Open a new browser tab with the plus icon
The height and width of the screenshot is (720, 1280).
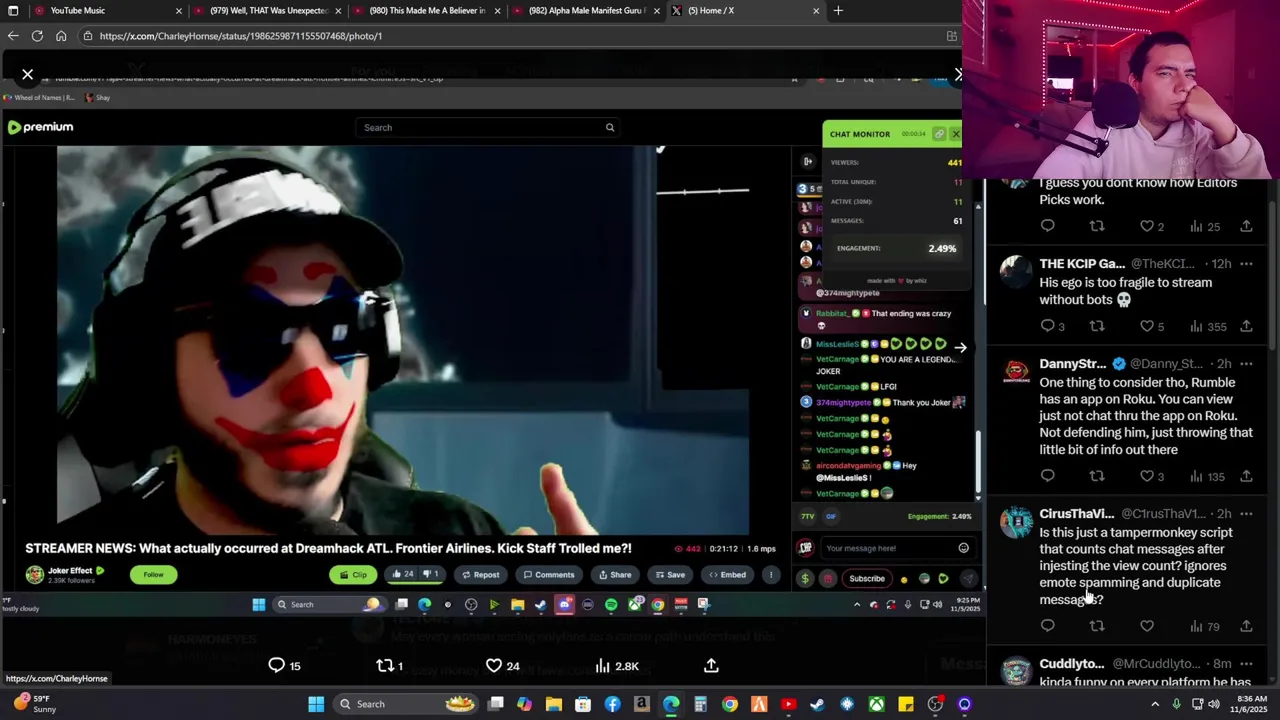(x=838, y=11)
